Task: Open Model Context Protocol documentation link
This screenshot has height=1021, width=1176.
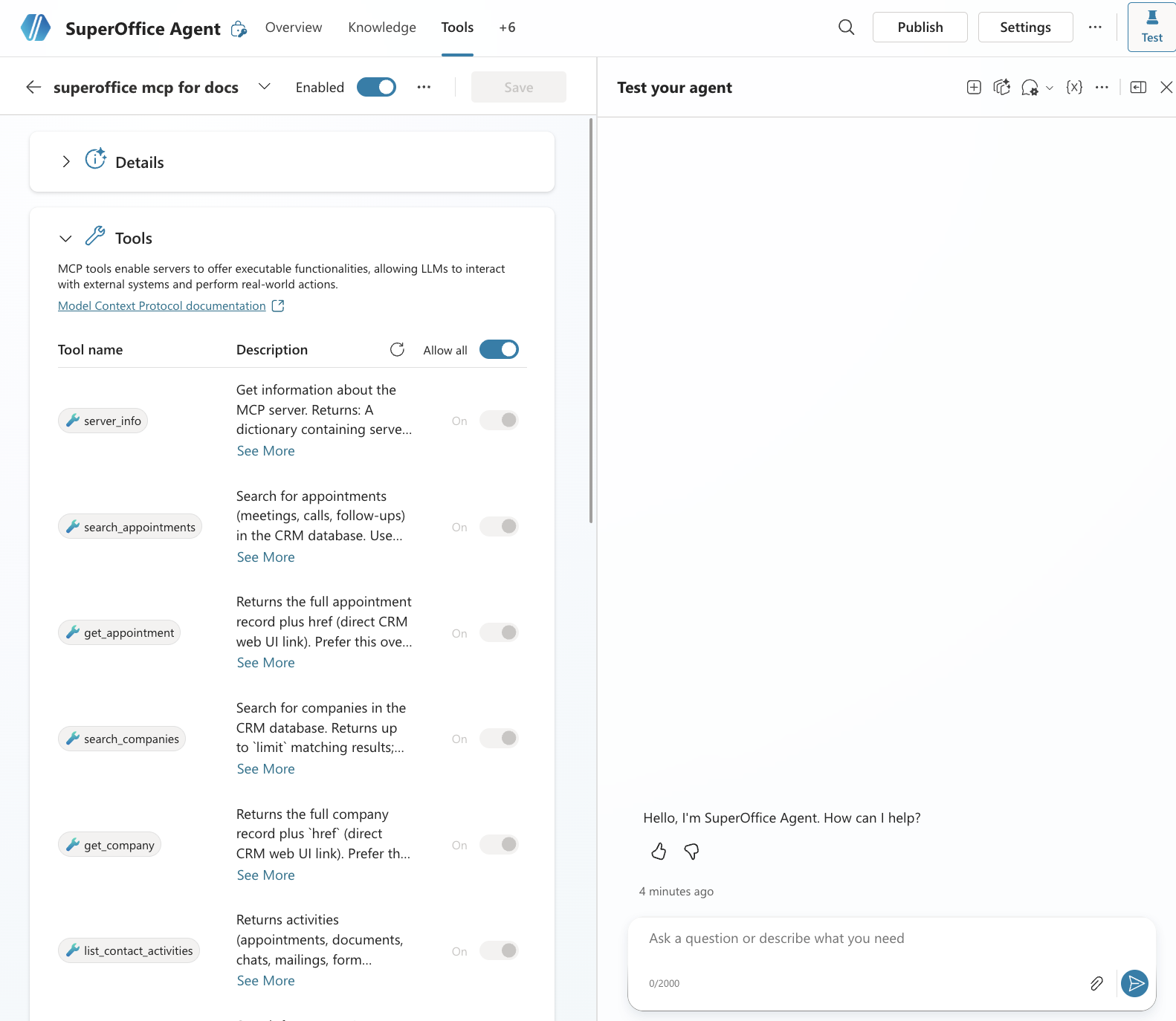Action: click(x=161, y=306)
